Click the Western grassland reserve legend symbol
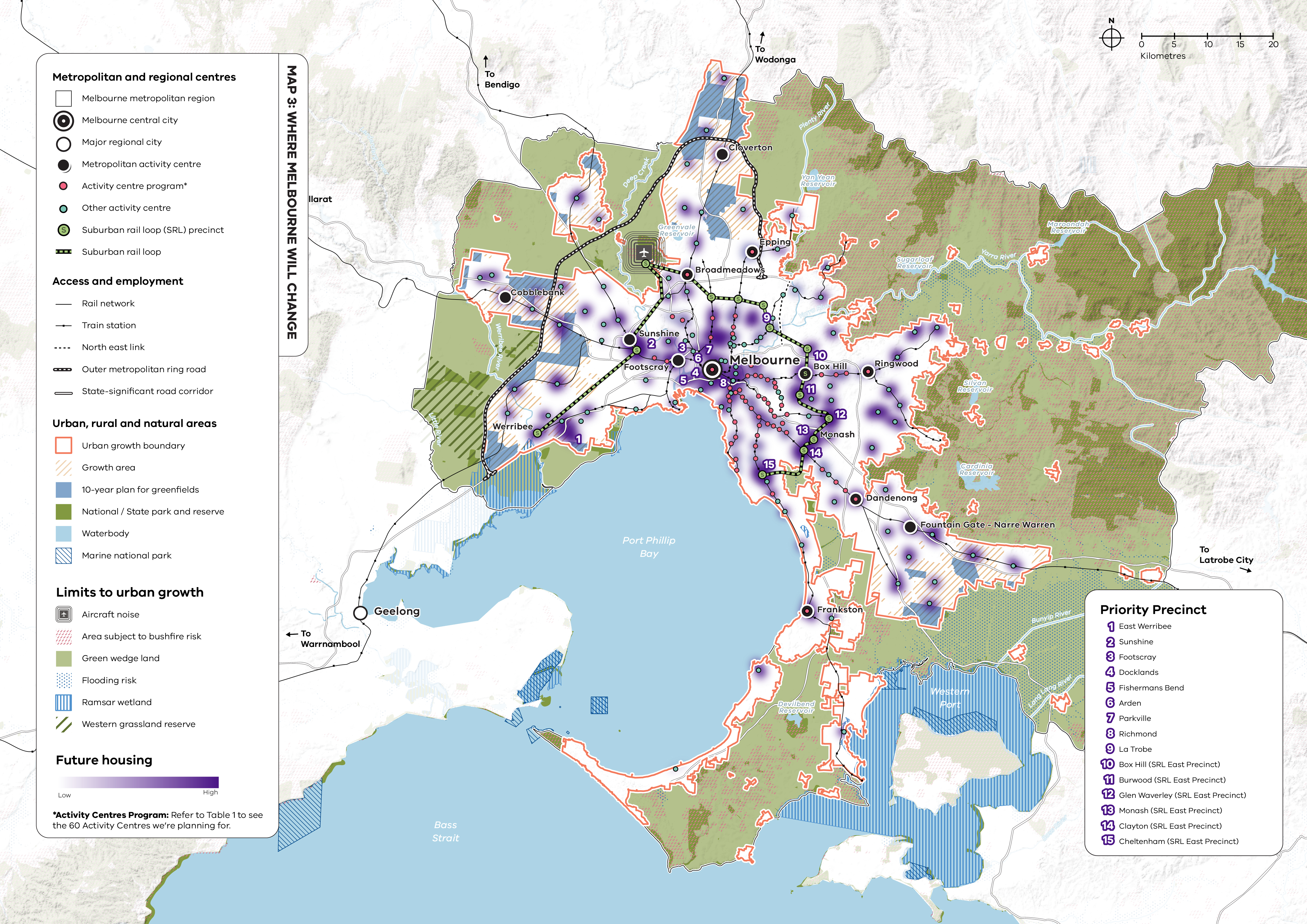This screenshot has width=1307, height=924. pos(64,724)
